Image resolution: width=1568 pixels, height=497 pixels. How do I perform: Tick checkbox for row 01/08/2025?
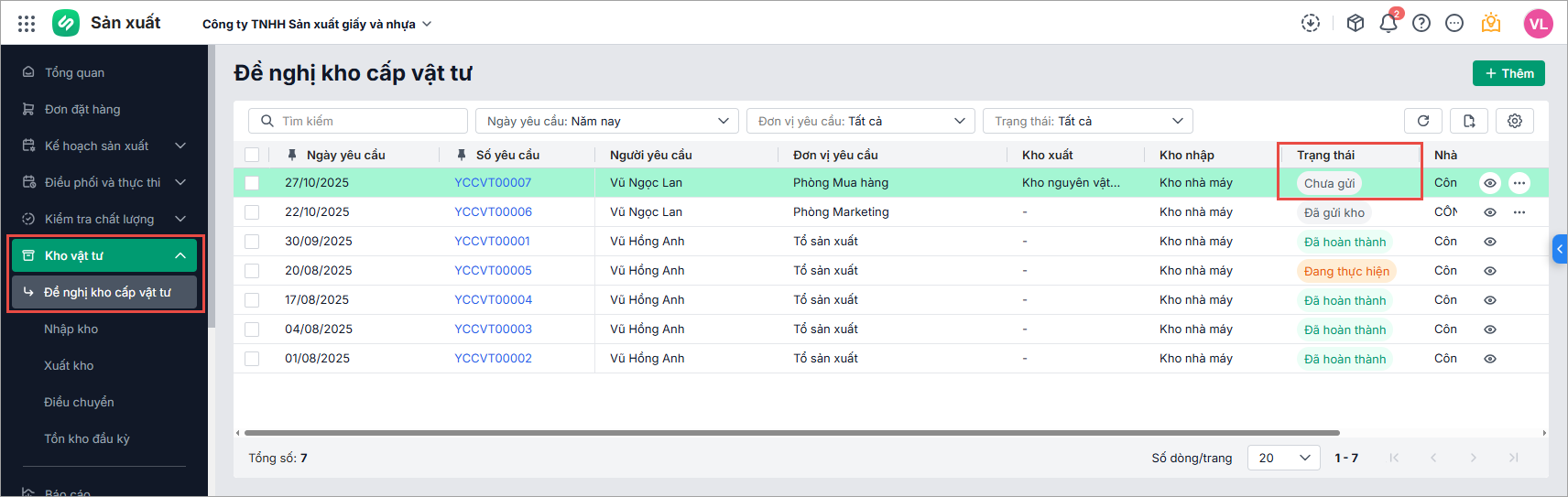[x=252, y=359]
